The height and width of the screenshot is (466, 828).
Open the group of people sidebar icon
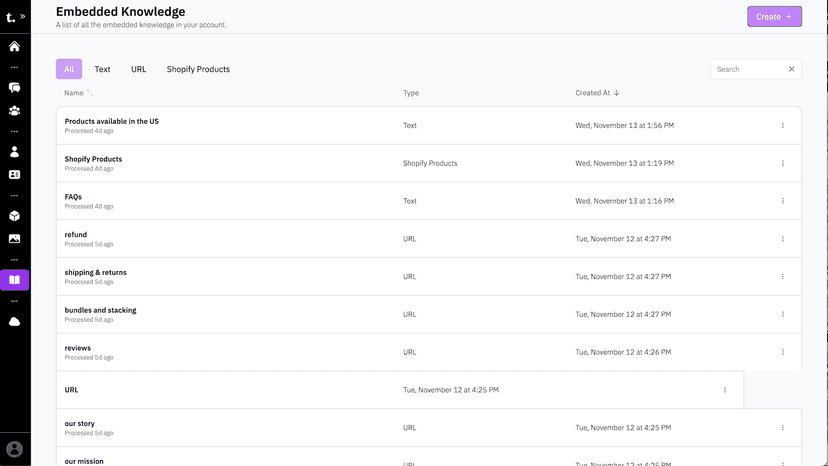click(14, 110)
